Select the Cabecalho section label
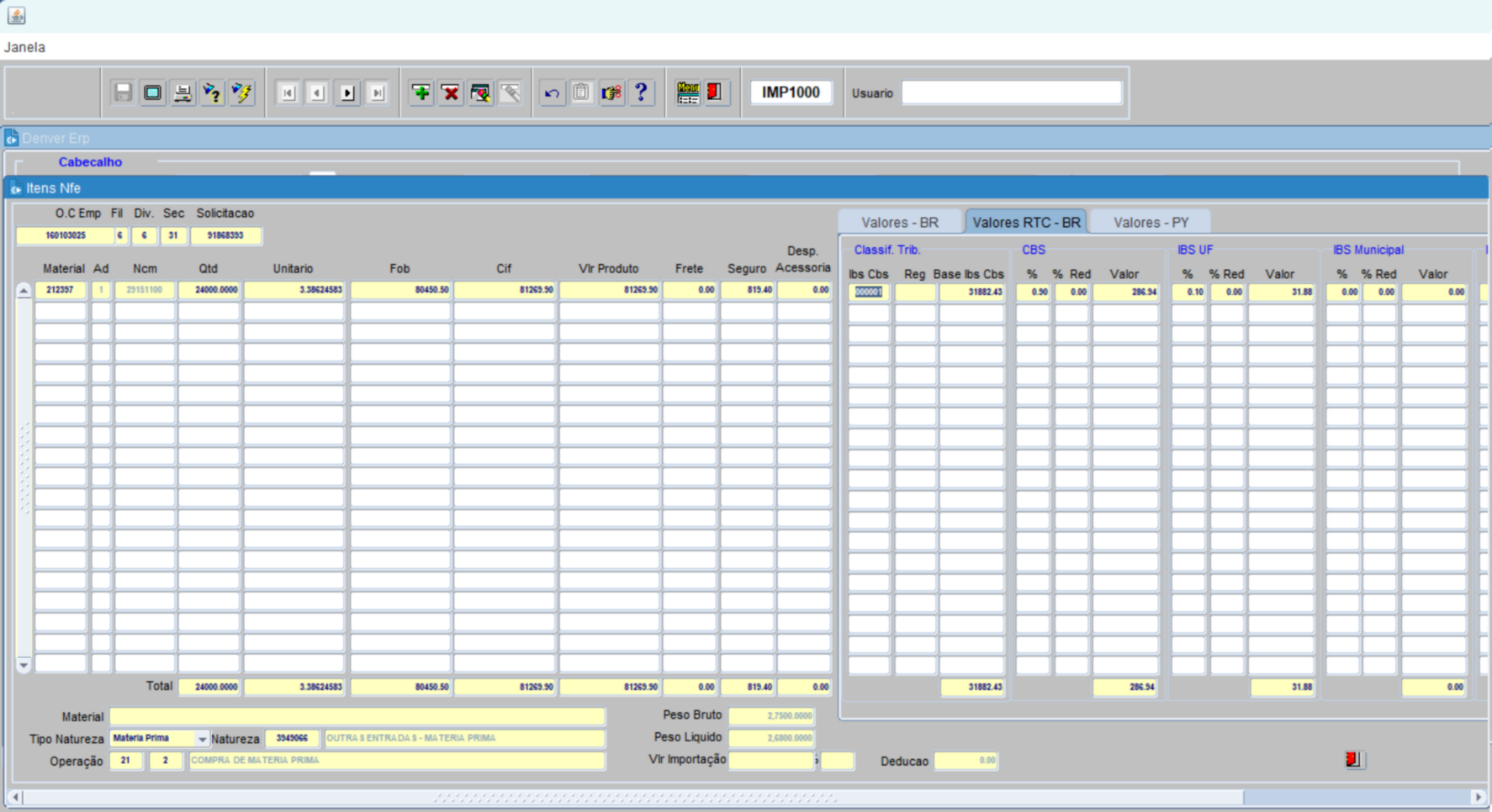This screenshot has width=1492, height=812. click(90, 162)
